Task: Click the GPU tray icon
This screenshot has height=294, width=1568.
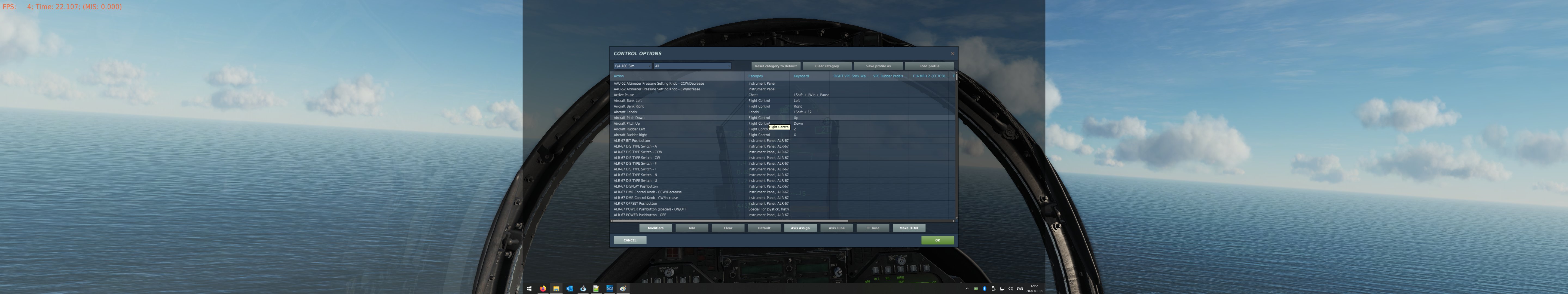Action: (976, 289)
